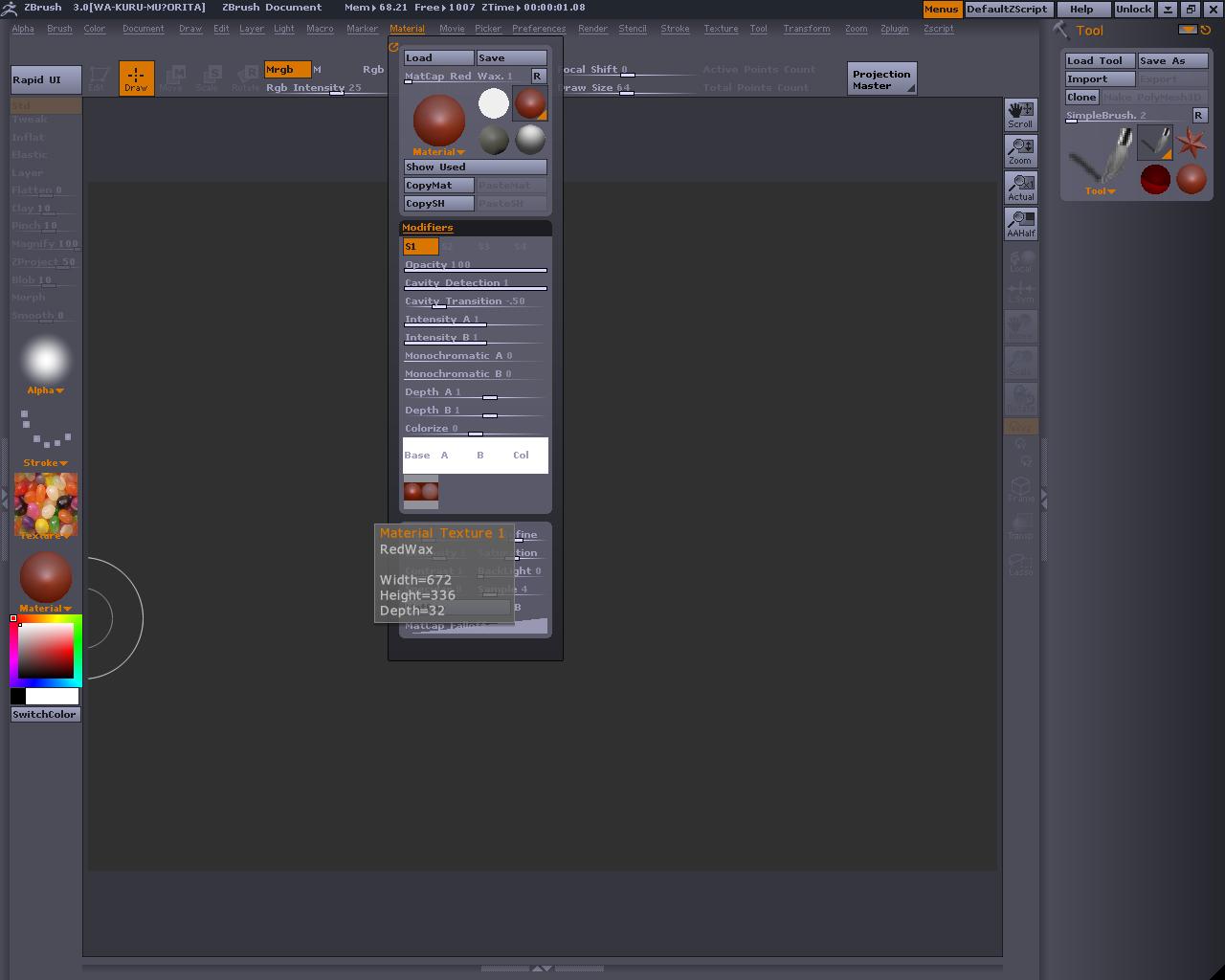Open the Transform menu
The image size is (1225, 980).
(x=807, y=29)
